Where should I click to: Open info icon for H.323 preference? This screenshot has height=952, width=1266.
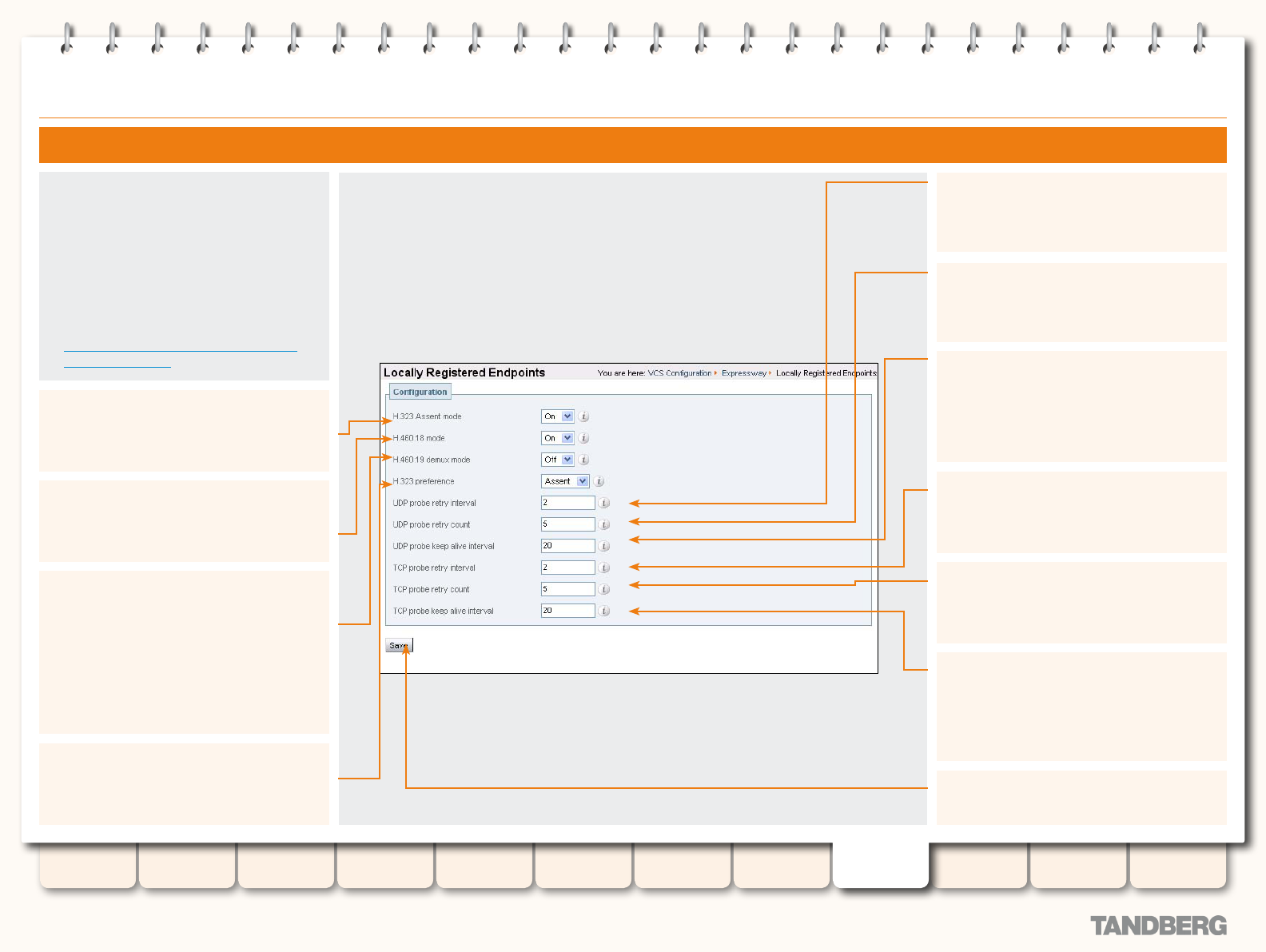point(599,481)
